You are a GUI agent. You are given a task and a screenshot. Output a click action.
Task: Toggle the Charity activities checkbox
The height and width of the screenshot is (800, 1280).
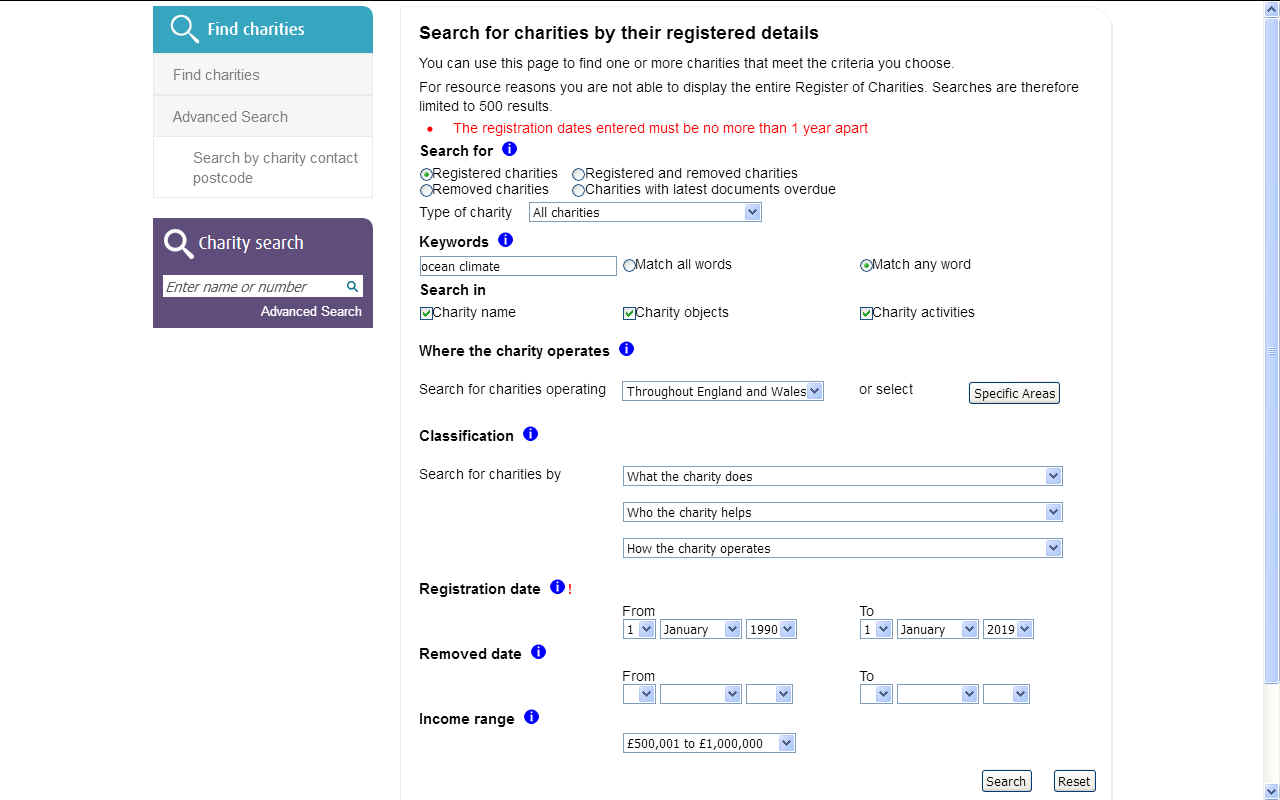[866, 313]
